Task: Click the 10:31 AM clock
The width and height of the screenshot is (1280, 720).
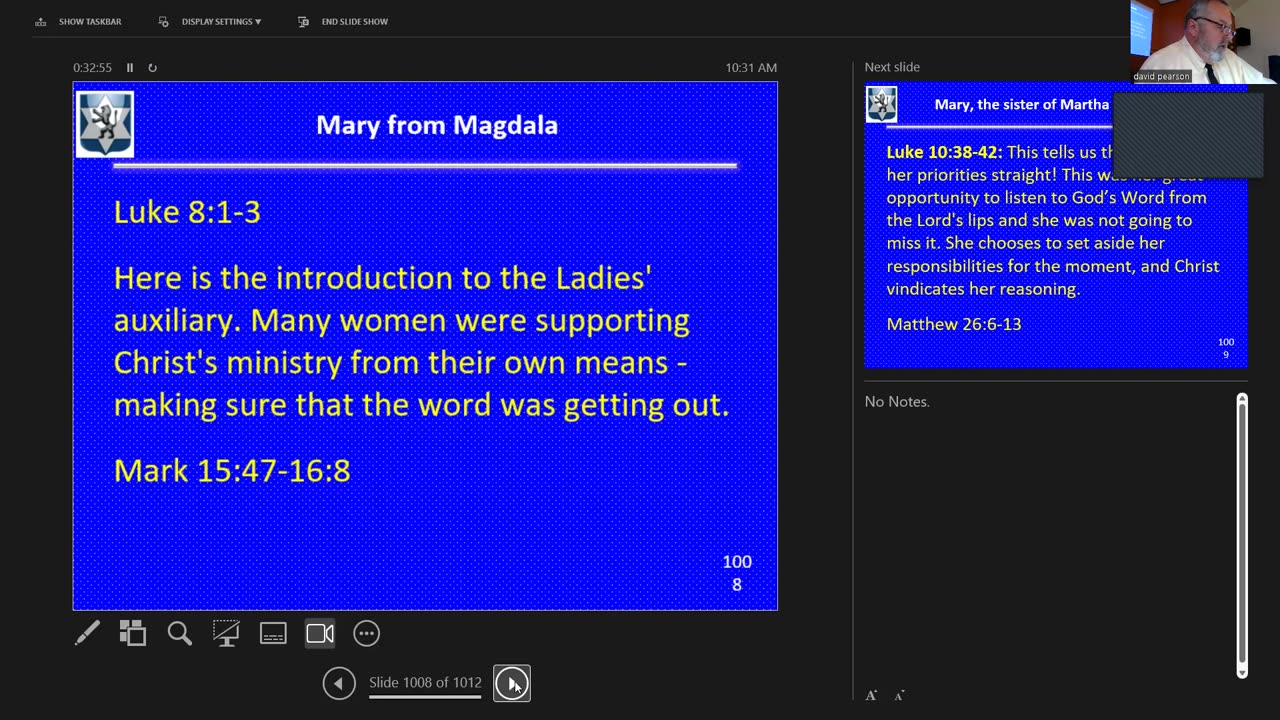Action: [751, 68]
